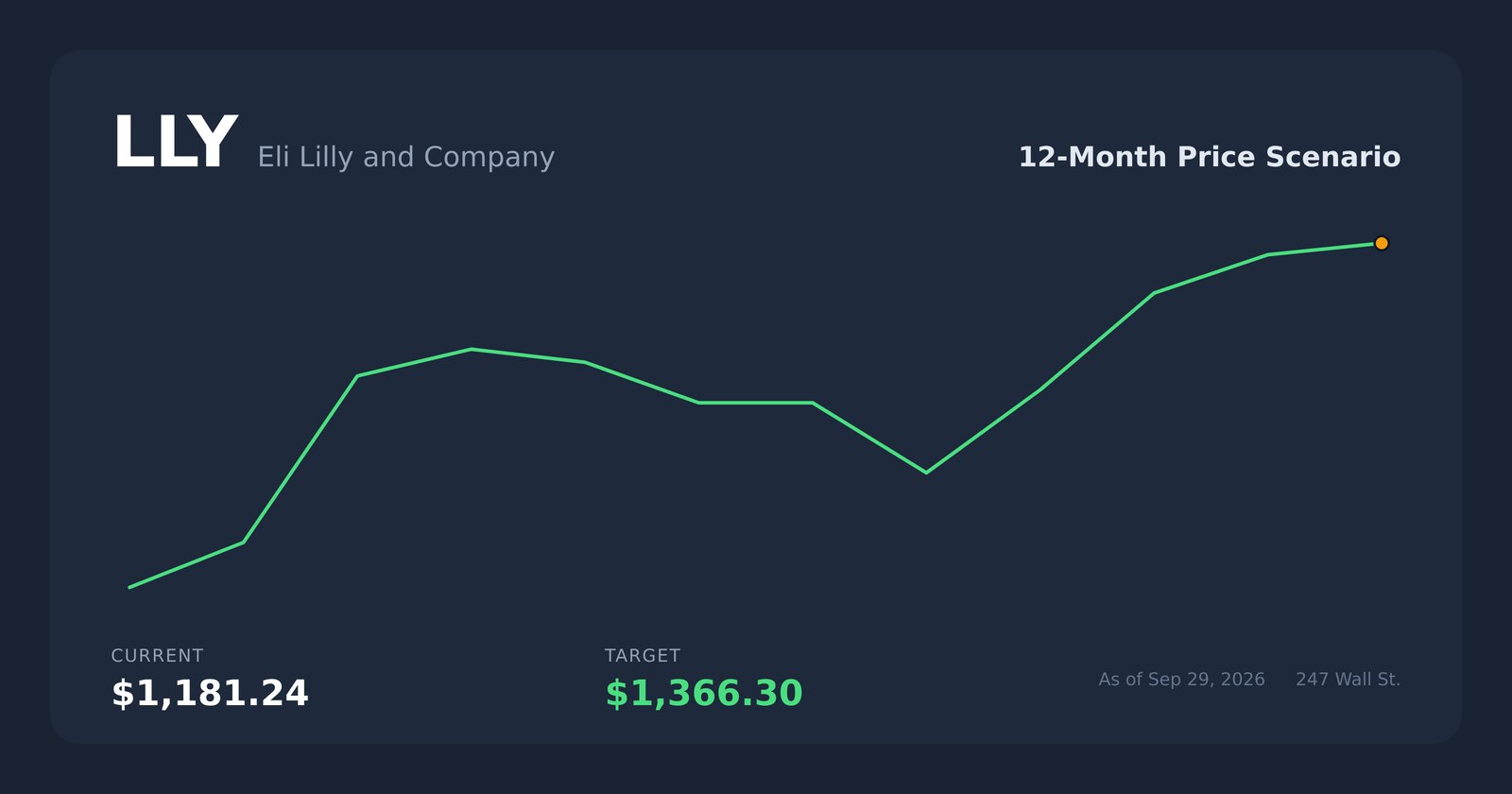This screenshot has height=794, width=1512.
Task: Click the first peak of the price line
Action: pyautogui.click(x=471, y=350)
